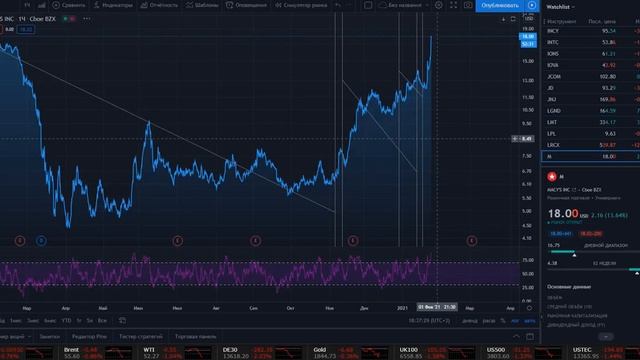The image size is (640, 360).
Task: Select JNJ row in watchlist
Action: [x=591, y=100]
